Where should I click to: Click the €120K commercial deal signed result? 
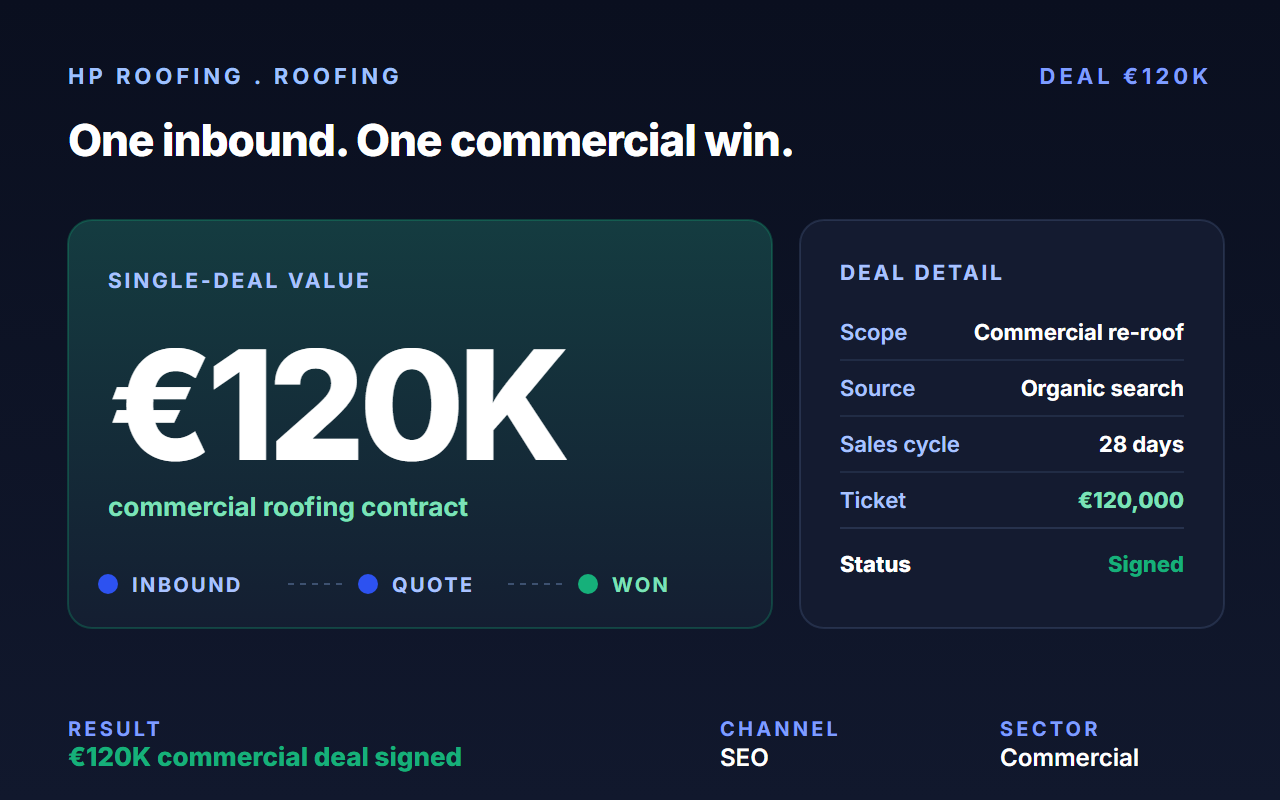coord(265,757)
